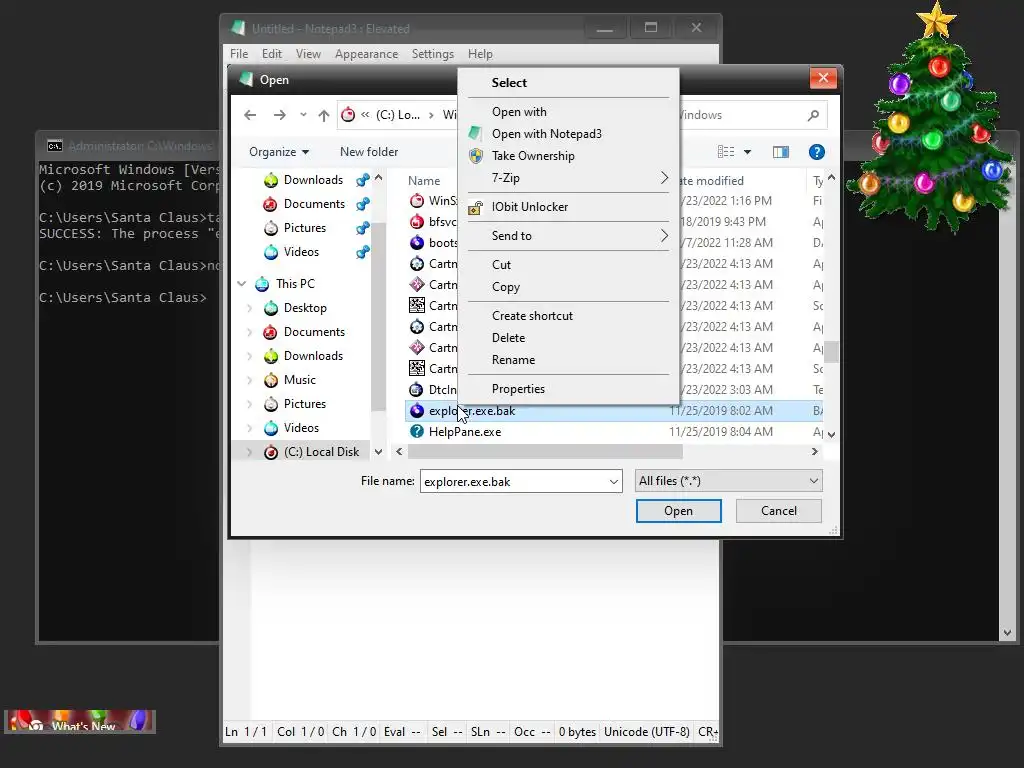Click the This PC icon in the navigation tree
This screenshot has width=1024, height=768.
262,284
